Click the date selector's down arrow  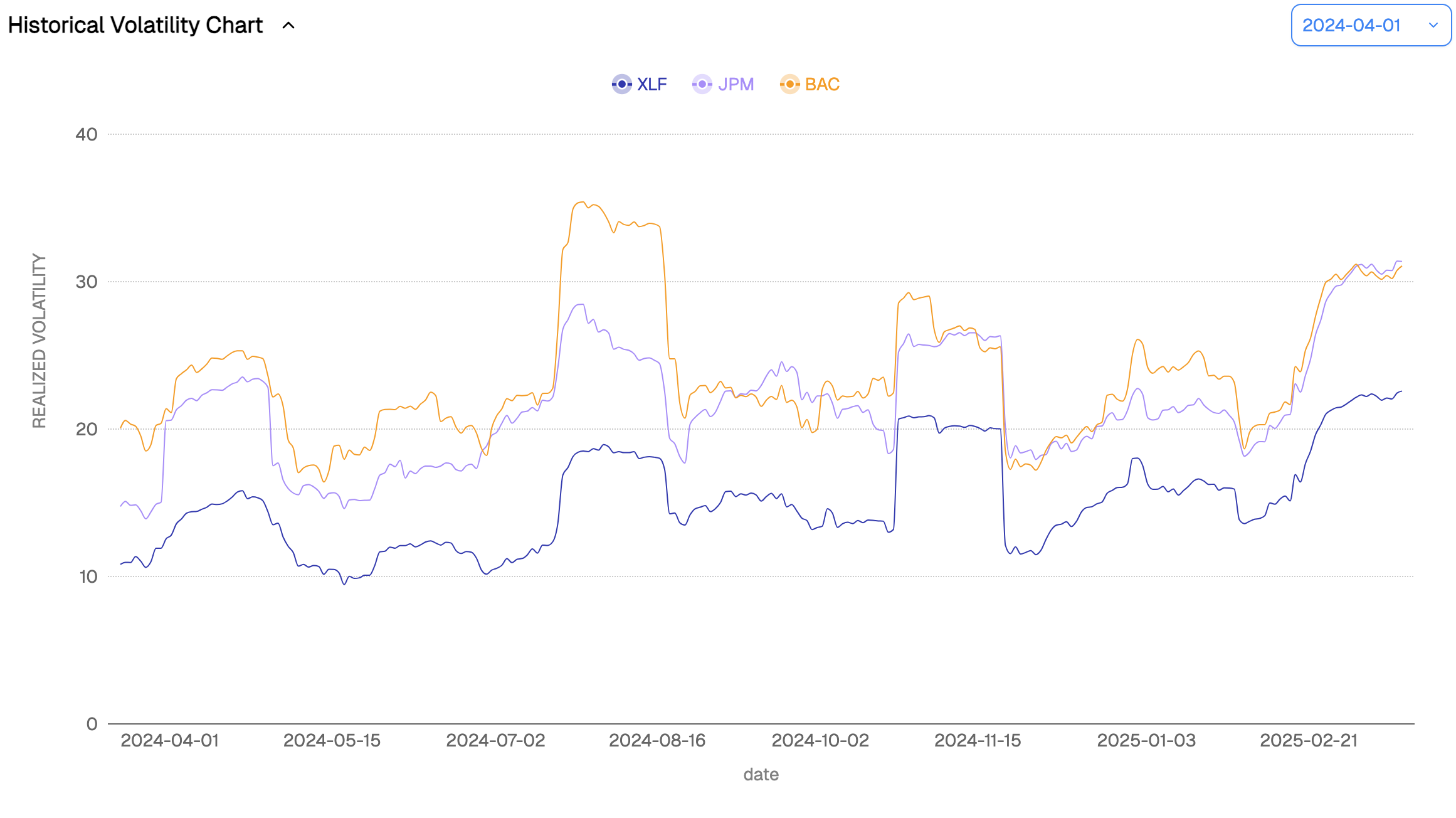coord(1433,25)
